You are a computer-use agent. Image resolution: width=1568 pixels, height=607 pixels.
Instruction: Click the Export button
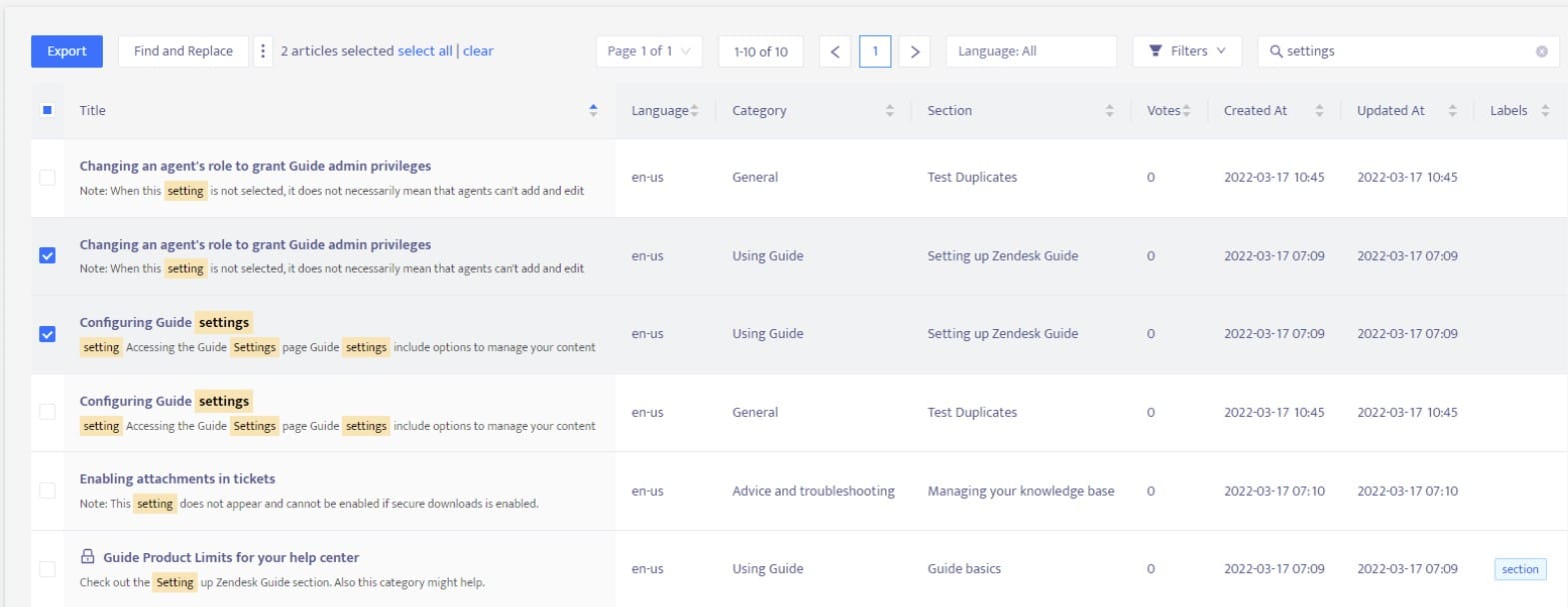[67, 51]
